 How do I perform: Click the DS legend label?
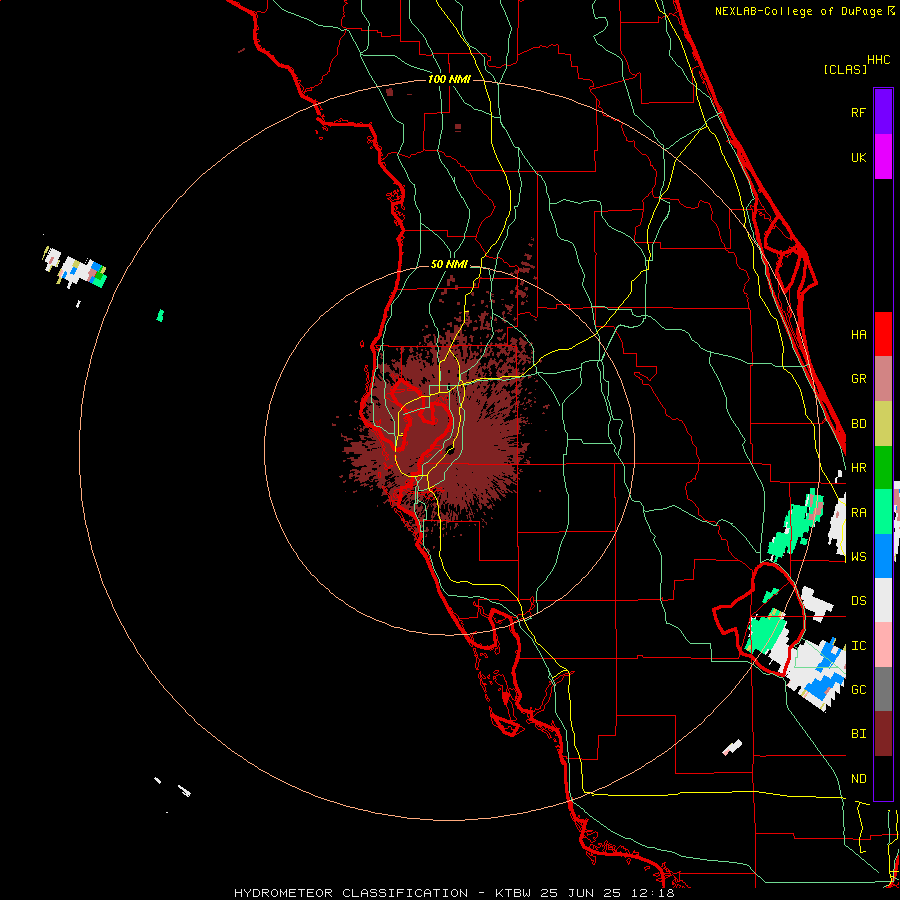[858, 601]
